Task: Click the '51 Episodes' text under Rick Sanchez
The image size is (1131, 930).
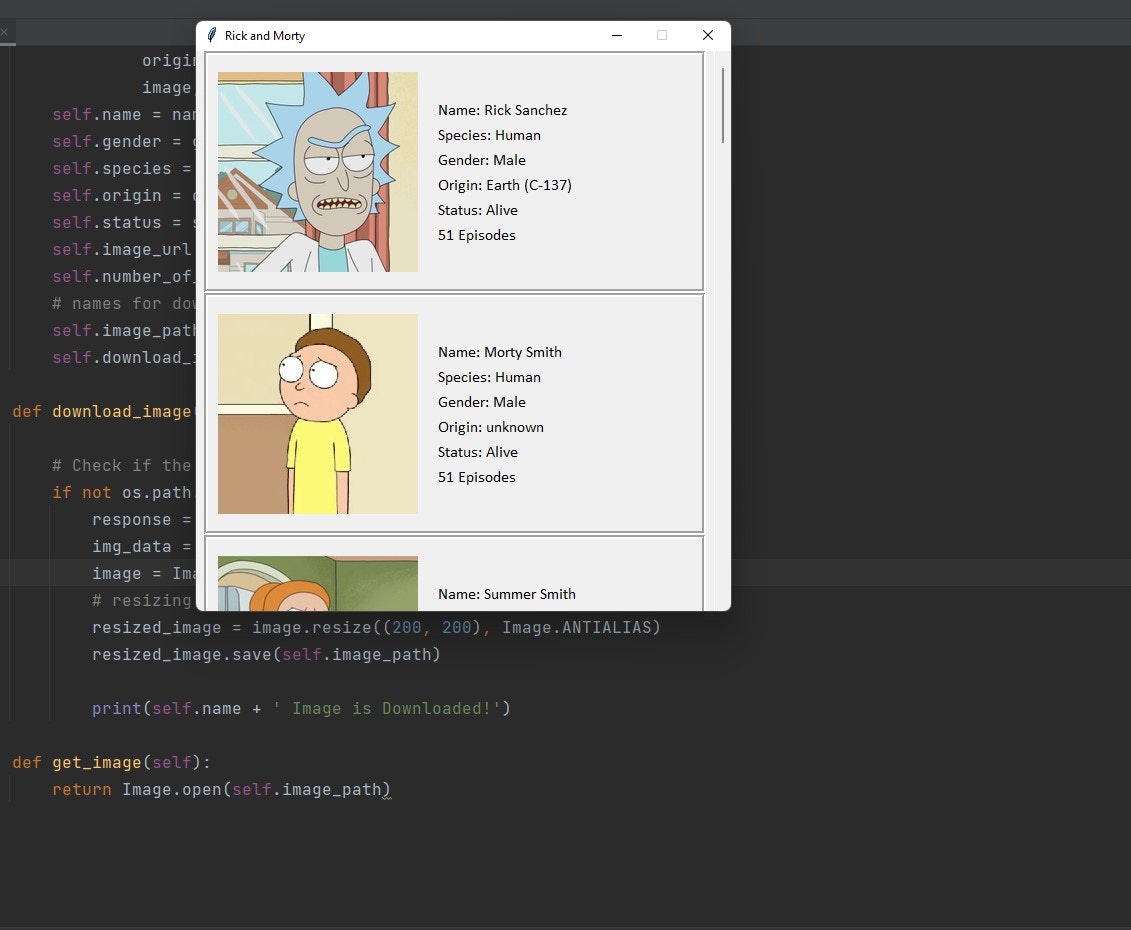Action: 476,235
